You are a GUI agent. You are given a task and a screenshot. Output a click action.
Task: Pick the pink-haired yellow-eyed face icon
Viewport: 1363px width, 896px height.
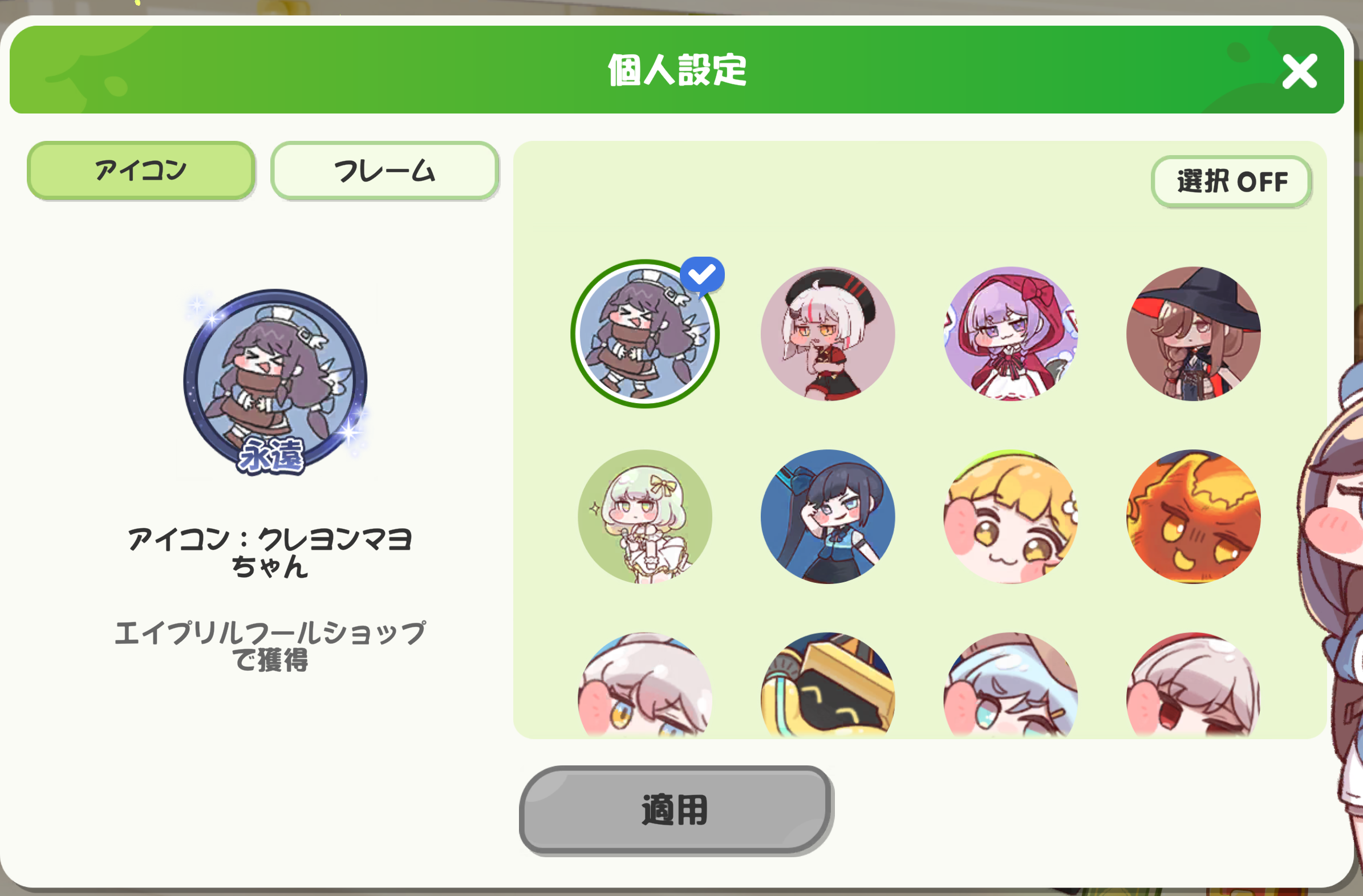645,684
